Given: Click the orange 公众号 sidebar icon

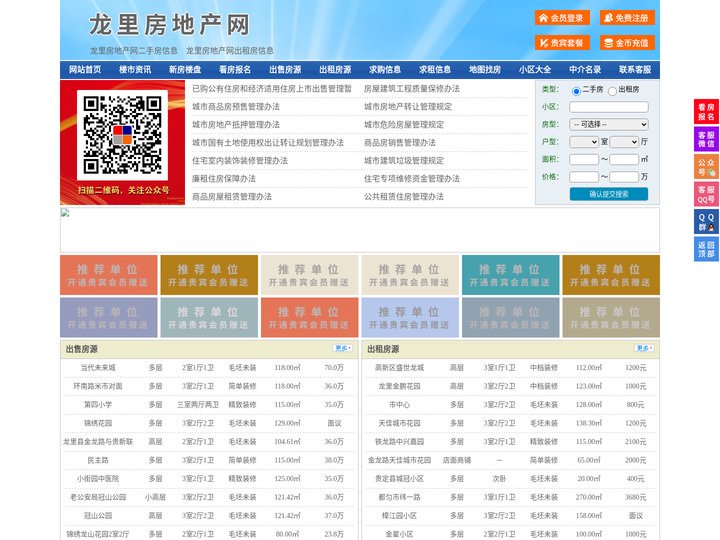Looking at the screenshot, I should (706, 167).
